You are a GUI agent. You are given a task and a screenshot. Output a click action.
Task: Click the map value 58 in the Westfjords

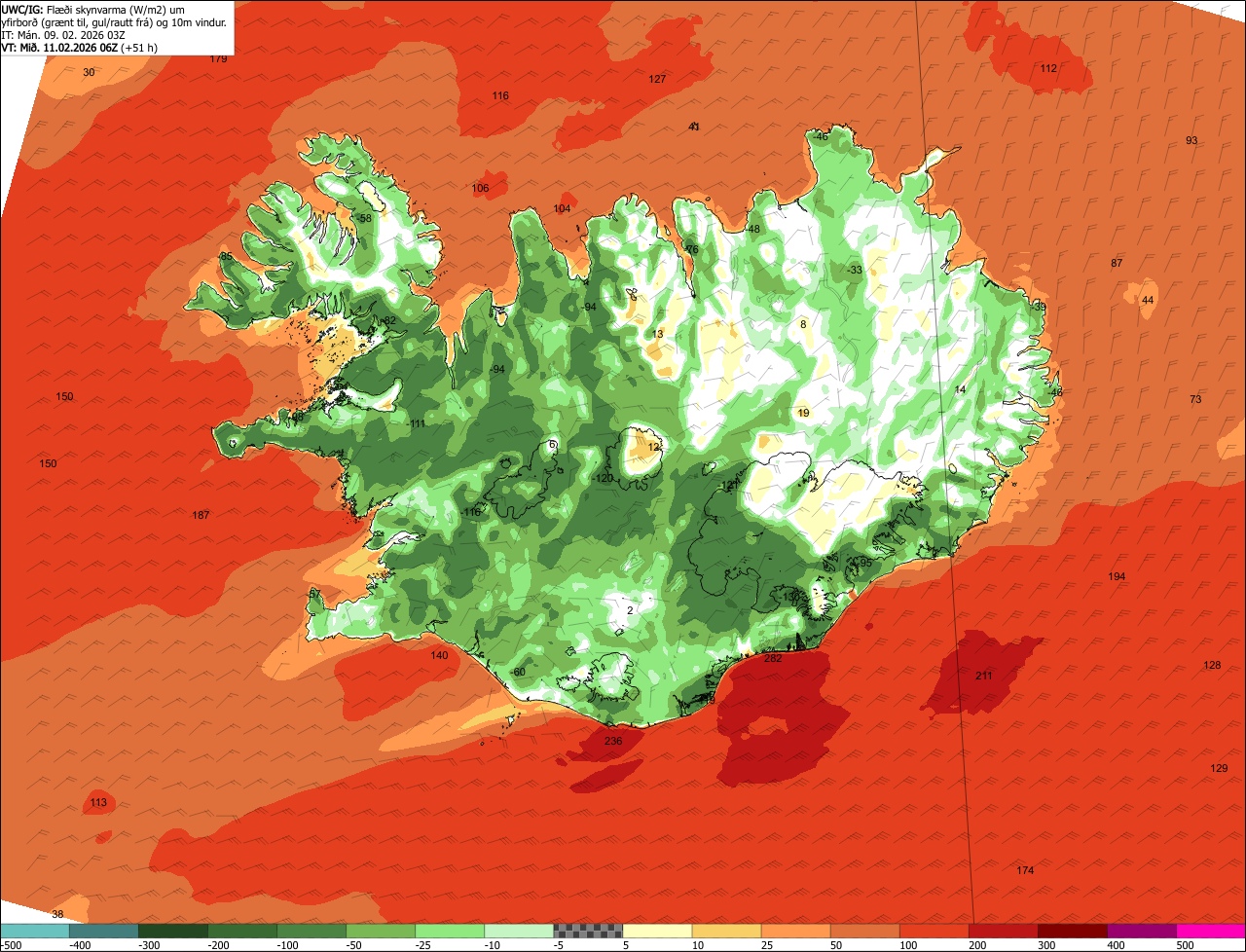[366, 218]
